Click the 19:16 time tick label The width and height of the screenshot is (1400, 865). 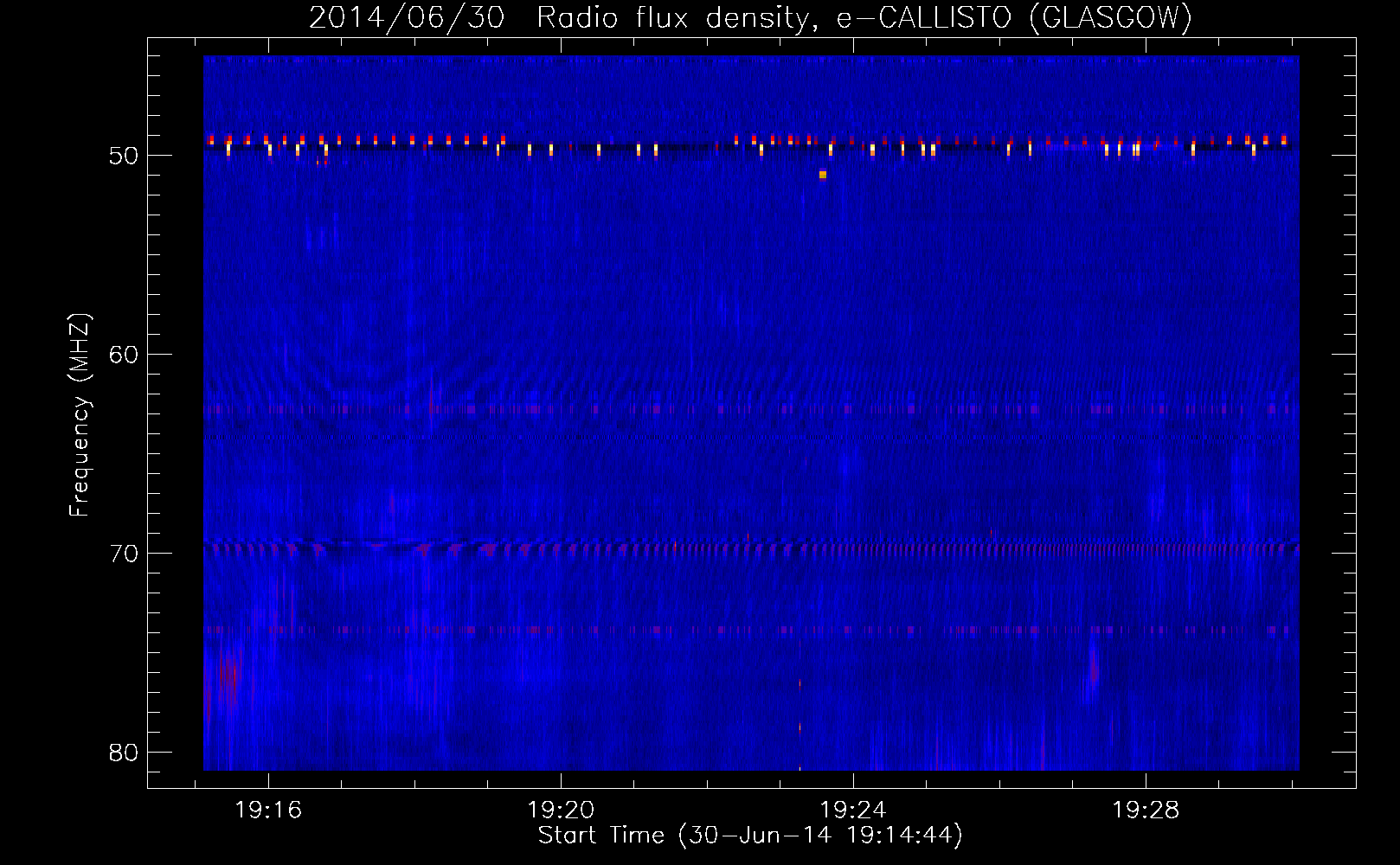(268, 811)
